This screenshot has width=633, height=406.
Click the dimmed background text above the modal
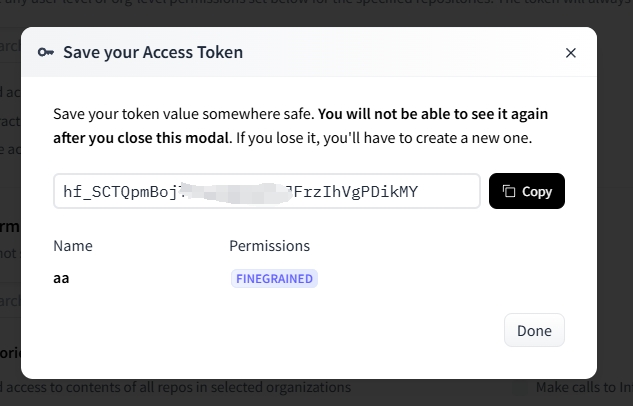click(x=316, y=3)
